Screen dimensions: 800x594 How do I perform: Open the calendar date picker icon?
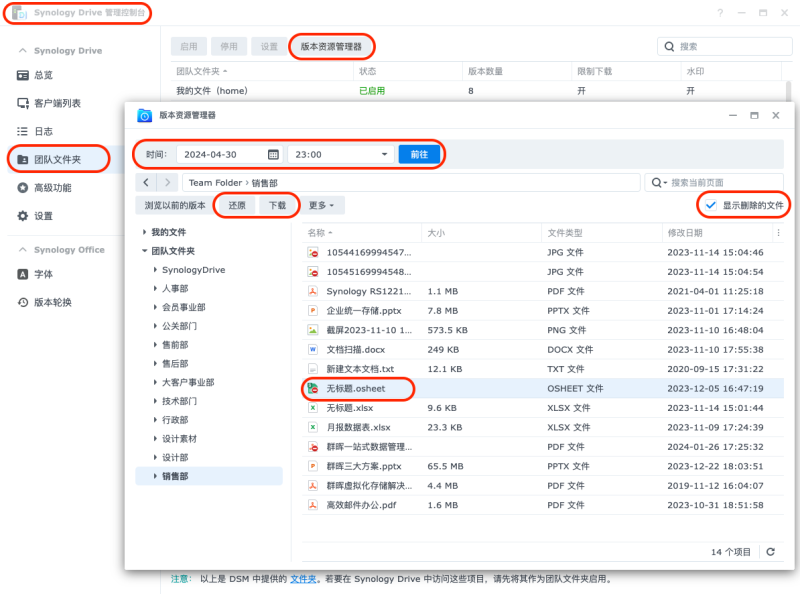[x=273, y=154]
